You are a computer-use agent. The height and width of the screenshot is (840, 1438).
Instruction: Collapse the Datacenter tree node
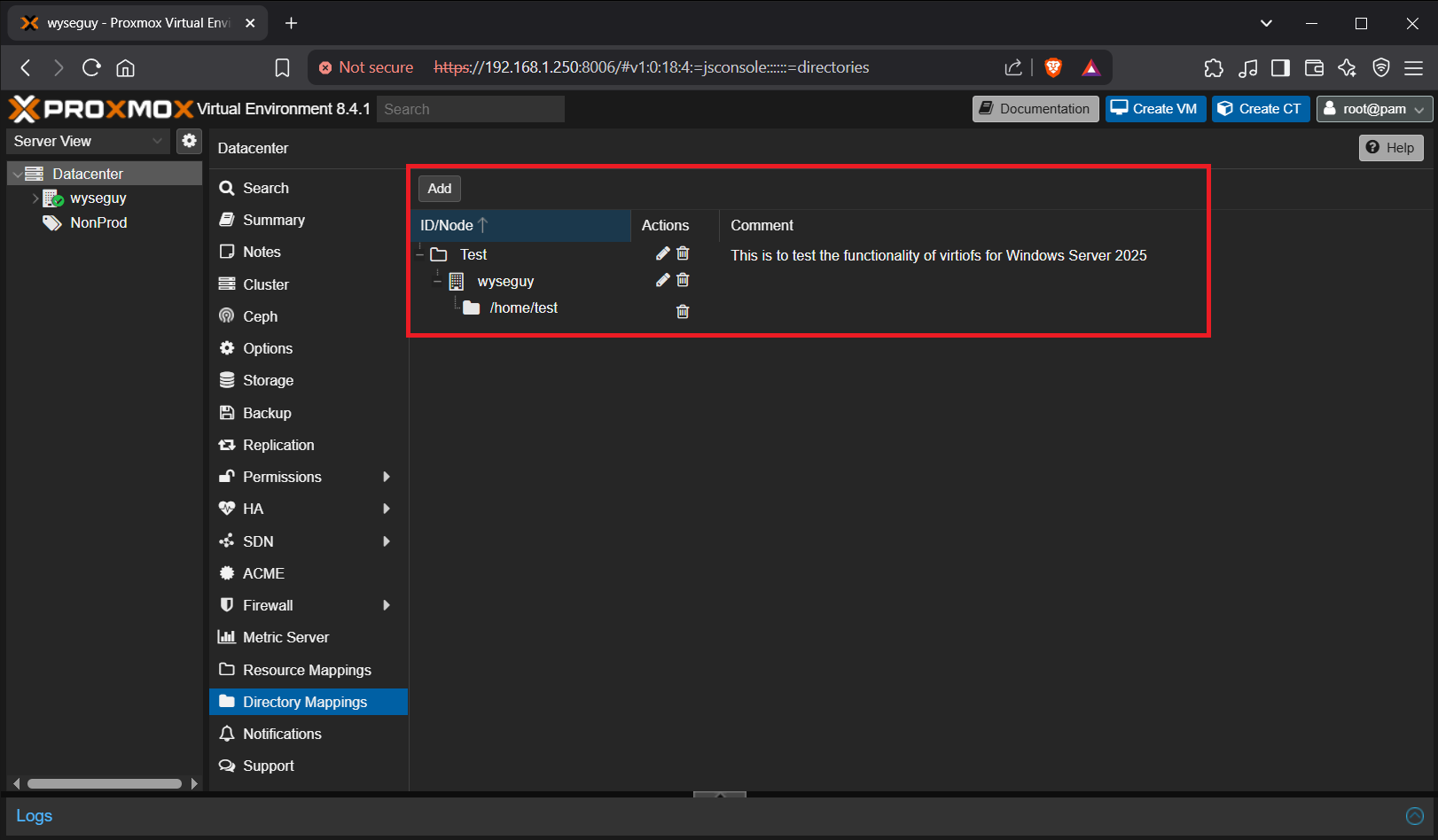[x=17, y=174]
